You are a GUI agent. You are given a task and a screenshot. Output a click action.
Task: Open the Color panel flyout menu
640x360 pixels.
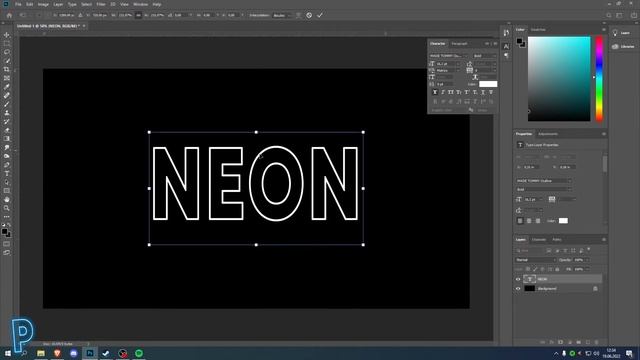[604, 29]
